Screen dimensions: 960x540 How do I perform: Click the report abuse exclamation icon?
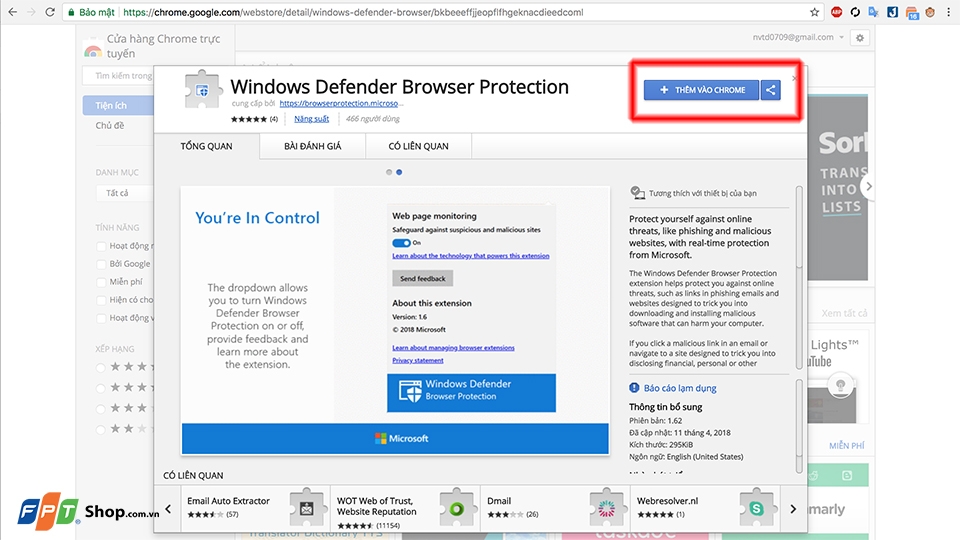(634, 388)
